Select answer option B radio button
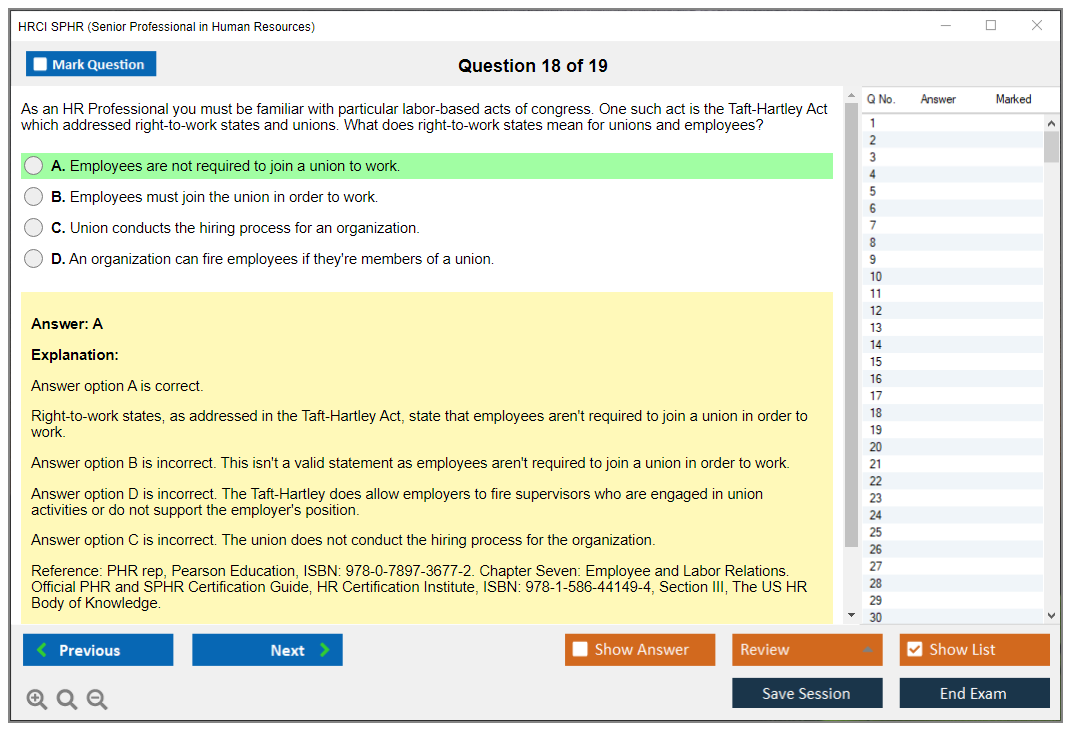Viewport: 1075px width, 735px height. click(x=34, y=197)
